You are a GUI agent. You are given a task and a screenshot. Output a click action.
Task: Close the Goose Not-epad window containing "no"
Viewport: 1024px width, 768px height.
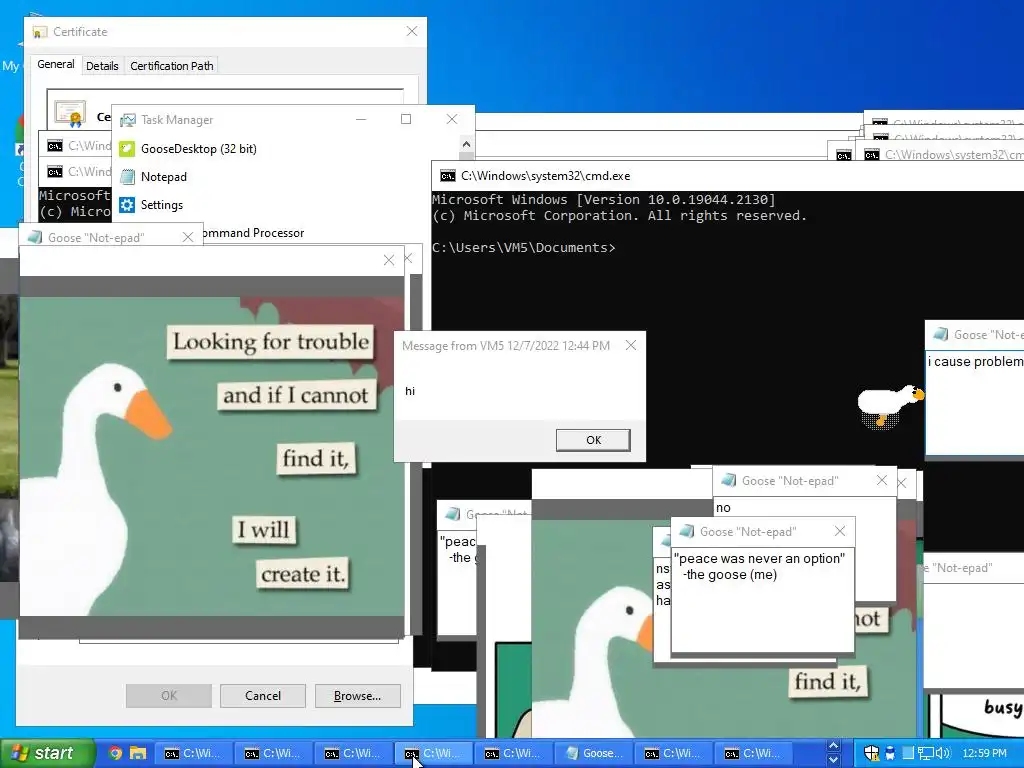click(882, 481)
